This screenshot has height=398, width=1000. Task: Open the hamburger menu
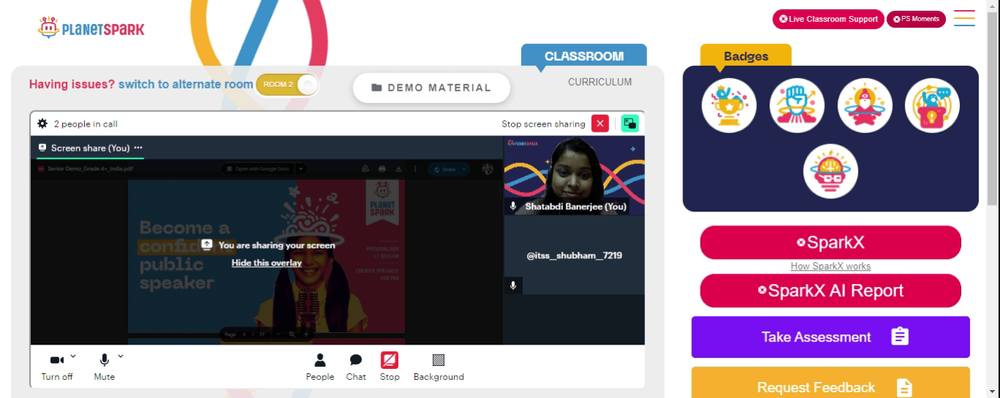964,18
